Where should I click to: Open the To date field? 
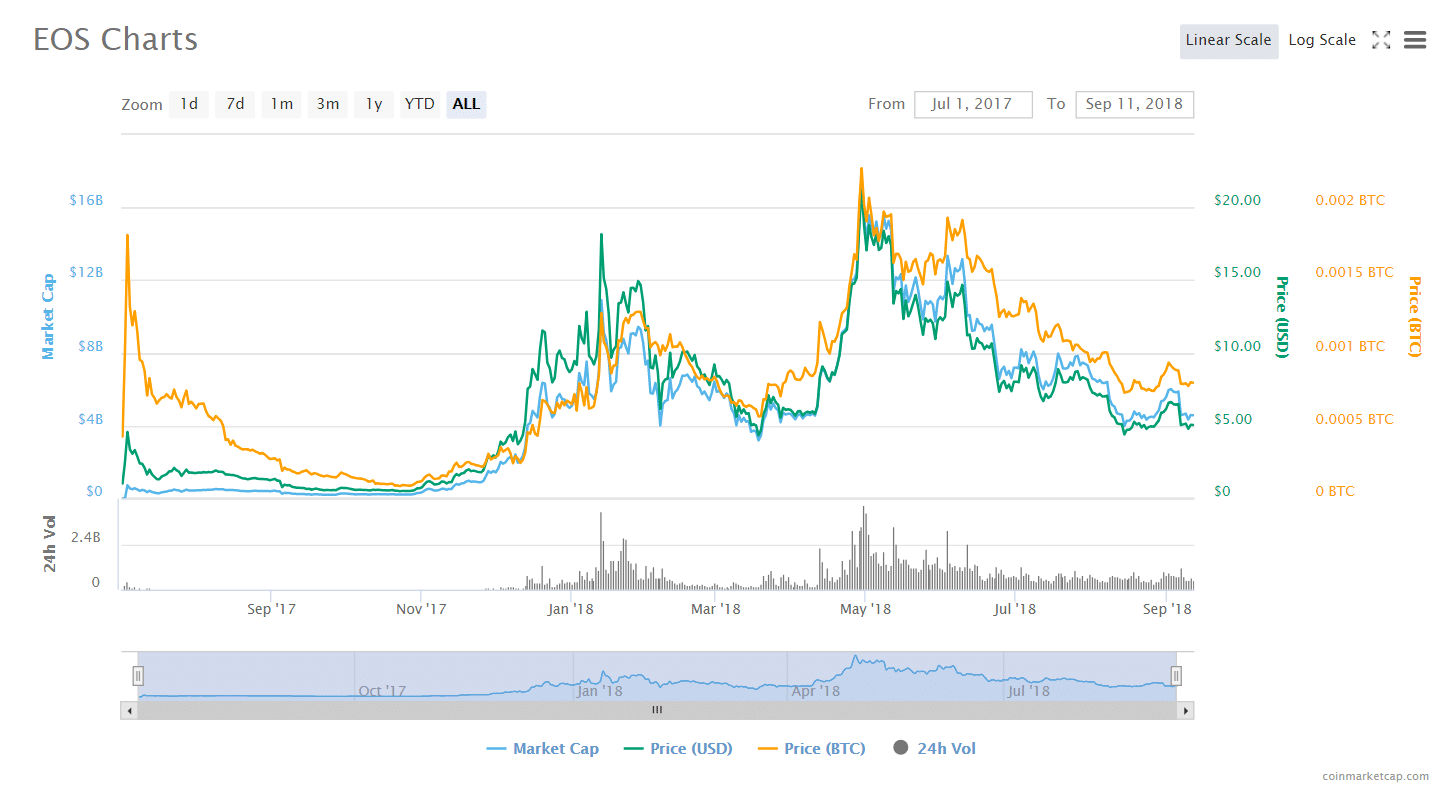(1134, 104)
